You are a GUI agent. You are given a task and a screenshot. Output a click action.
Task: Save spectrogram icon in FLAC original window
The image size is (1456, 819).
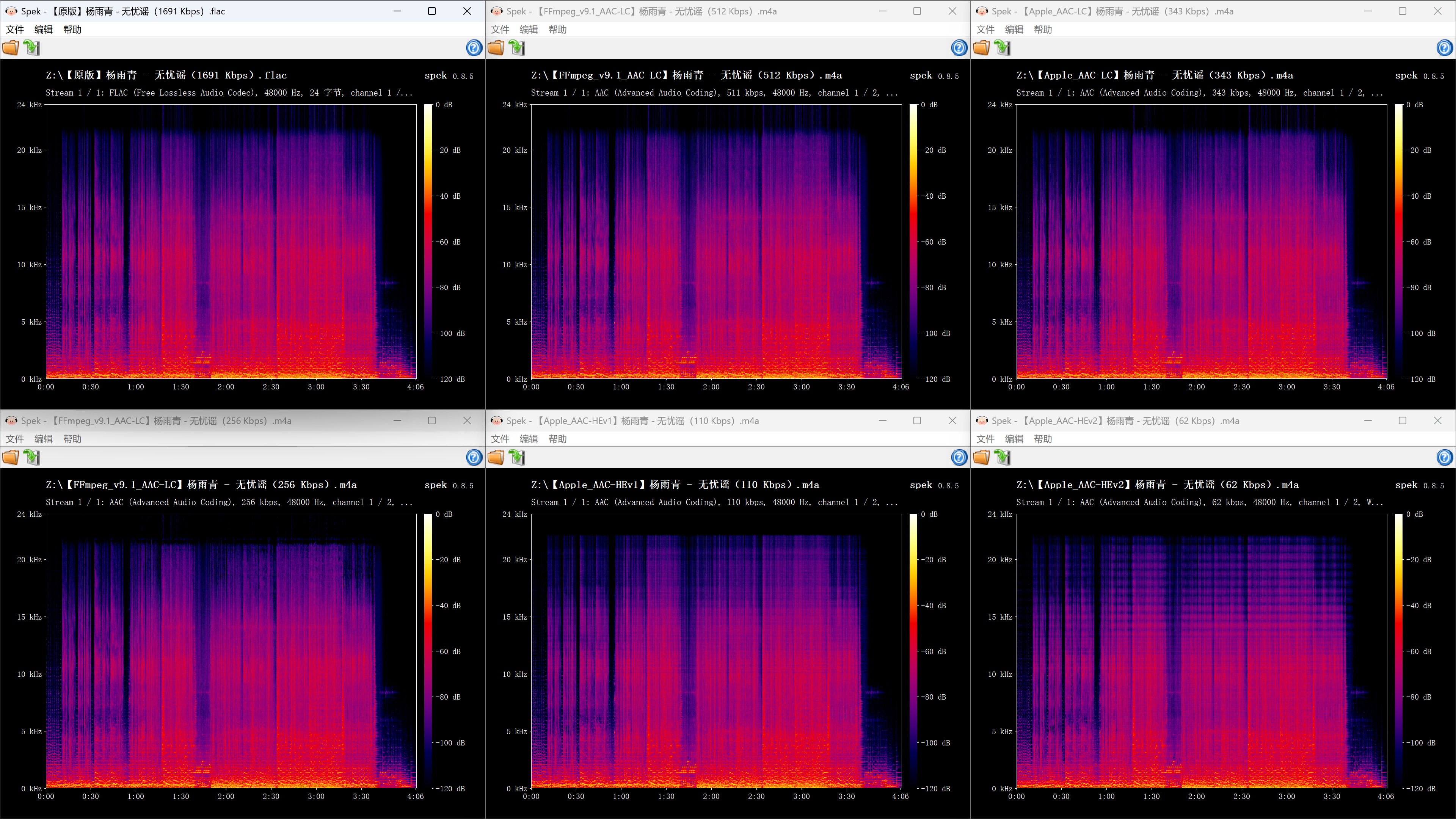click(x=31, y=48)
